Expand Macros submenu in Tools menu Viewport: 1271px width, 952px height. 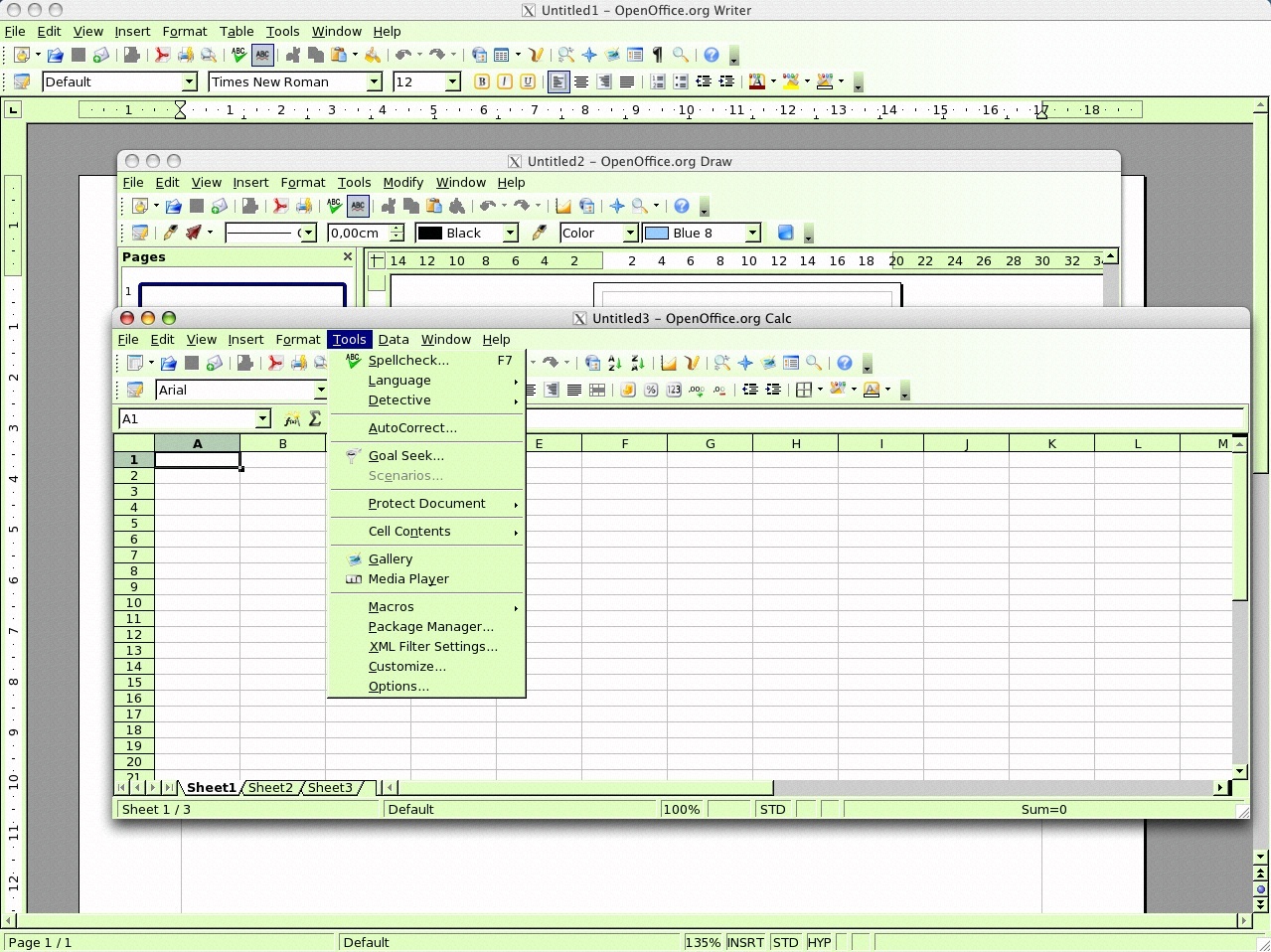(x=426, y=607)
